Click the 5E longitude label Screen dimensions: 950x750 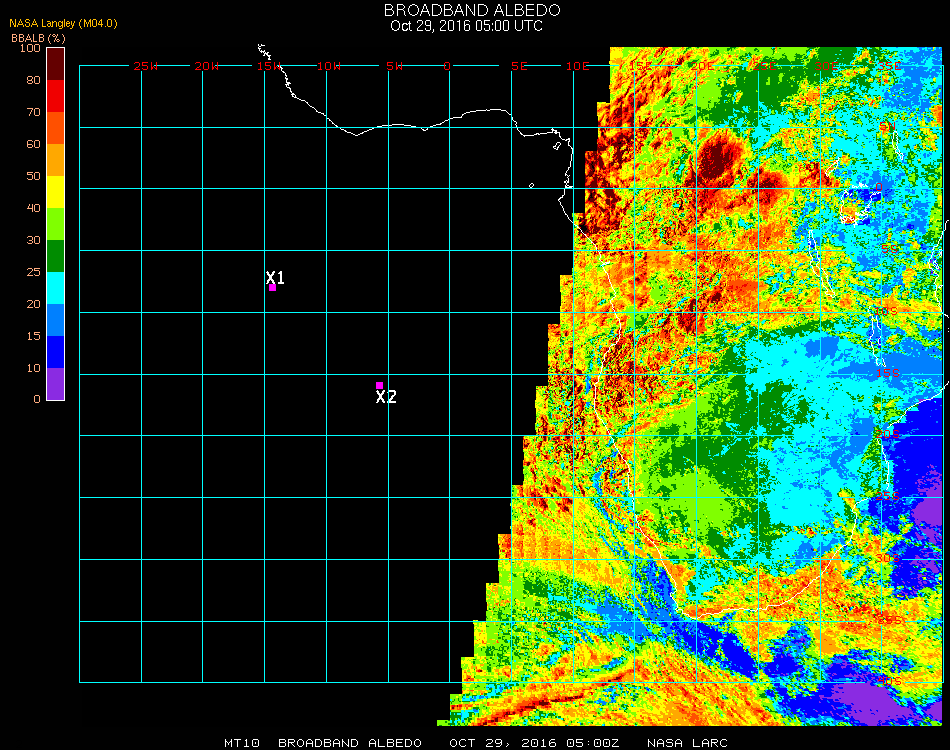[519, 66]
